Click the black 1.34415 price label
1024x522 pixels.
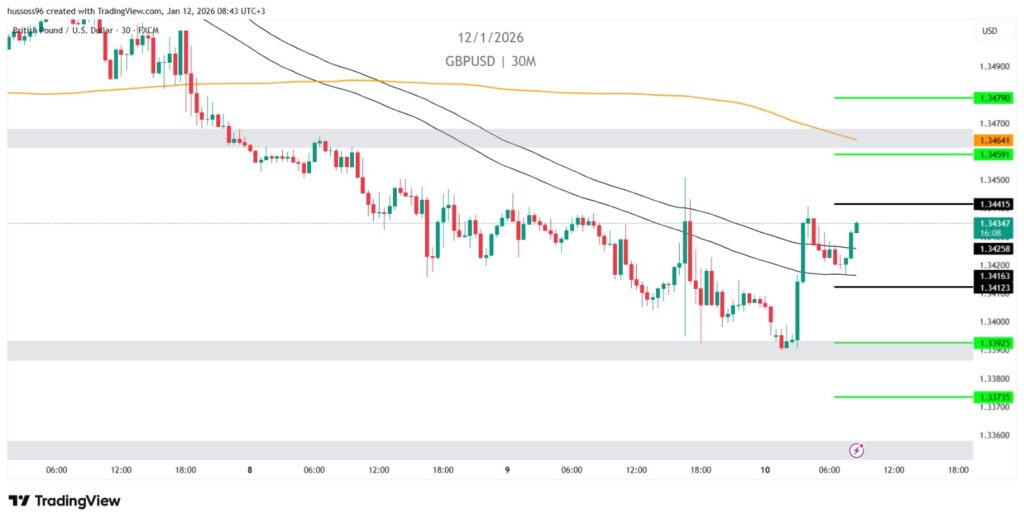click(x=996, y=204)
